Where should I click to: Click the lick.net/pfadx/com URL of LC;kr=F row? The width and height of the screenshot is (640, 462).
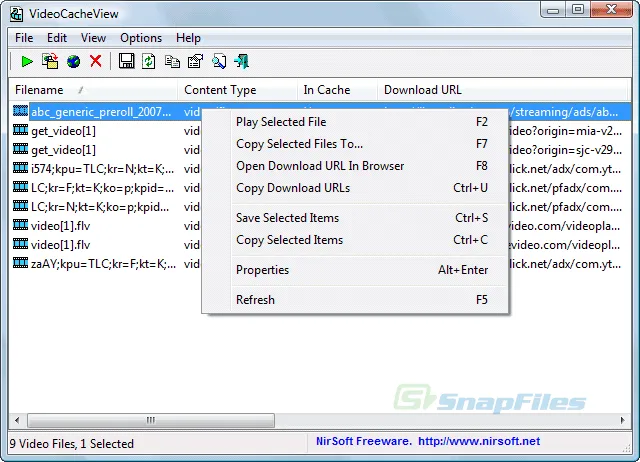click(565, 188)
